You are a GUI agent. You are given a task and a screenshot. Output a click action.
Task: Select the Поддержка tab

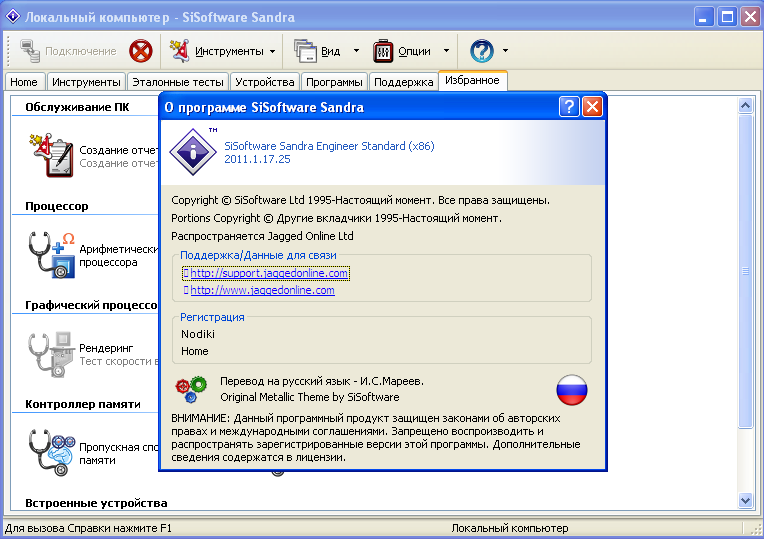click(x=403, y=82)
